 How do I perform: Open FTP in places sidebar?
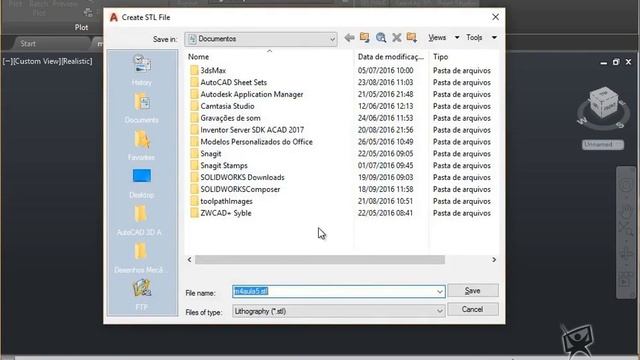(x=142, y=295)
